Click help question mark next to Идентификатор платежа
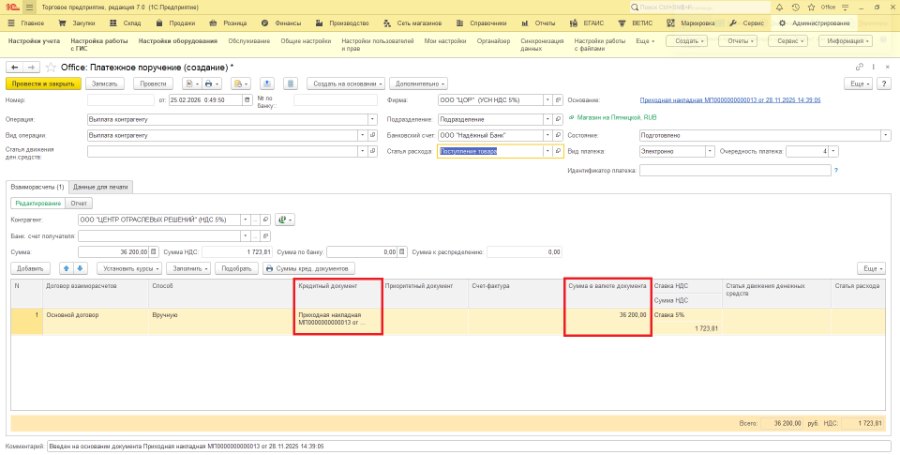The image size is (900, 455). tap(836, 170)
